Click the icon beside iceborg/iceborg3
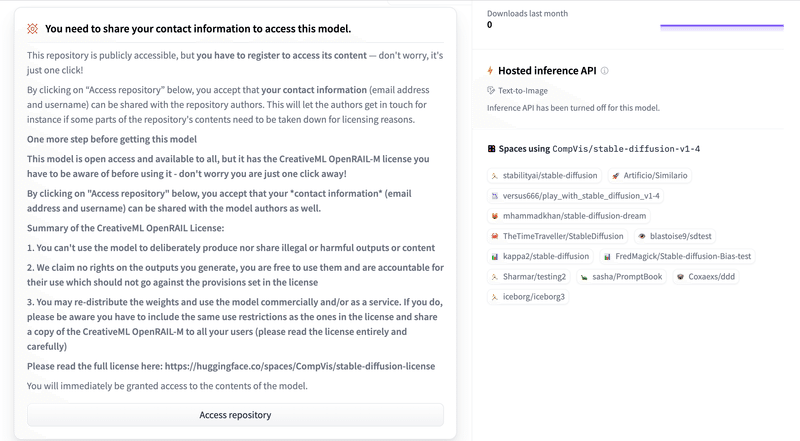Screen dimensions: 800x441 494,297
